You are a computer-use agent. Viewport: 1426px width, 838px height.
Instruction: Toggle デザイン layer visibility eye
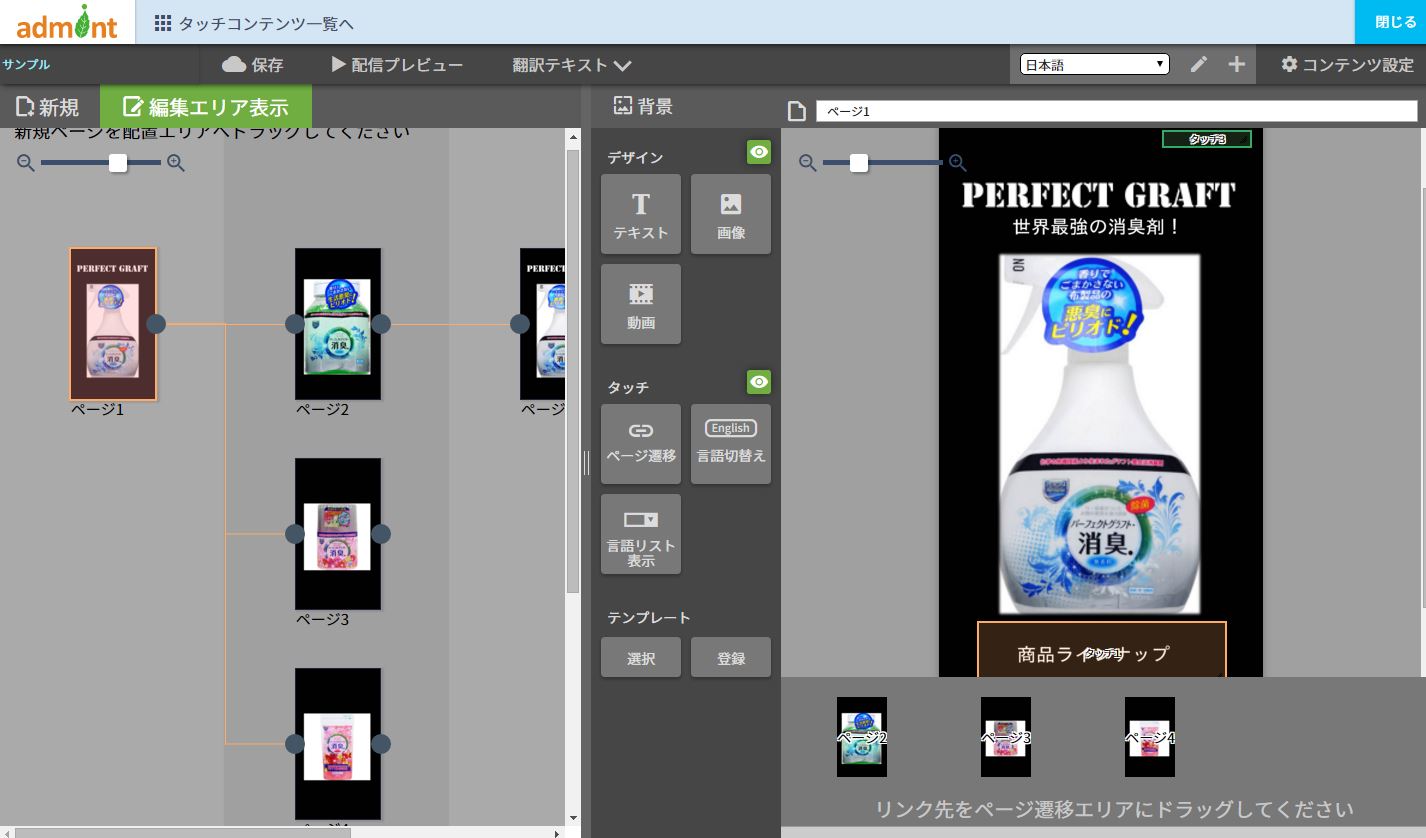(759, 152)
